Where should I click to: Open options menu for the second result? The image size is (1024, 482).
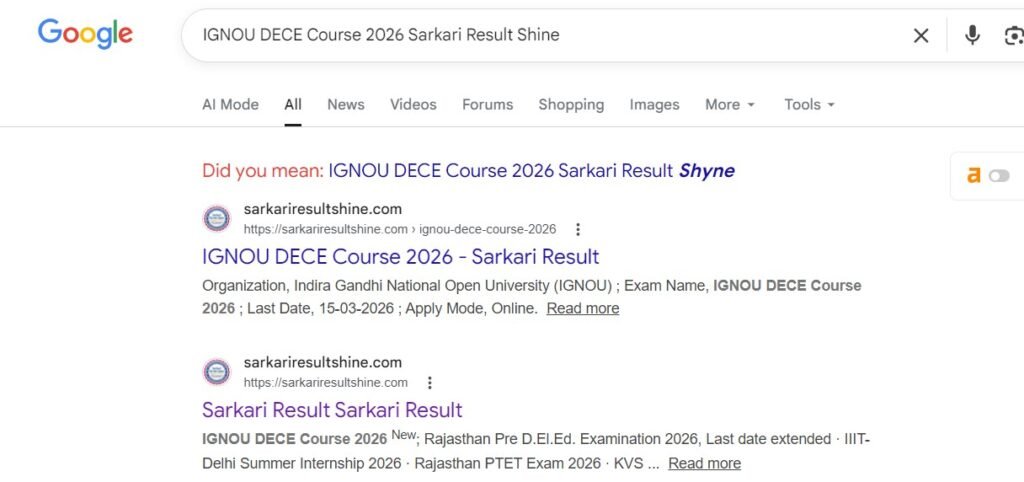(429, 383)
